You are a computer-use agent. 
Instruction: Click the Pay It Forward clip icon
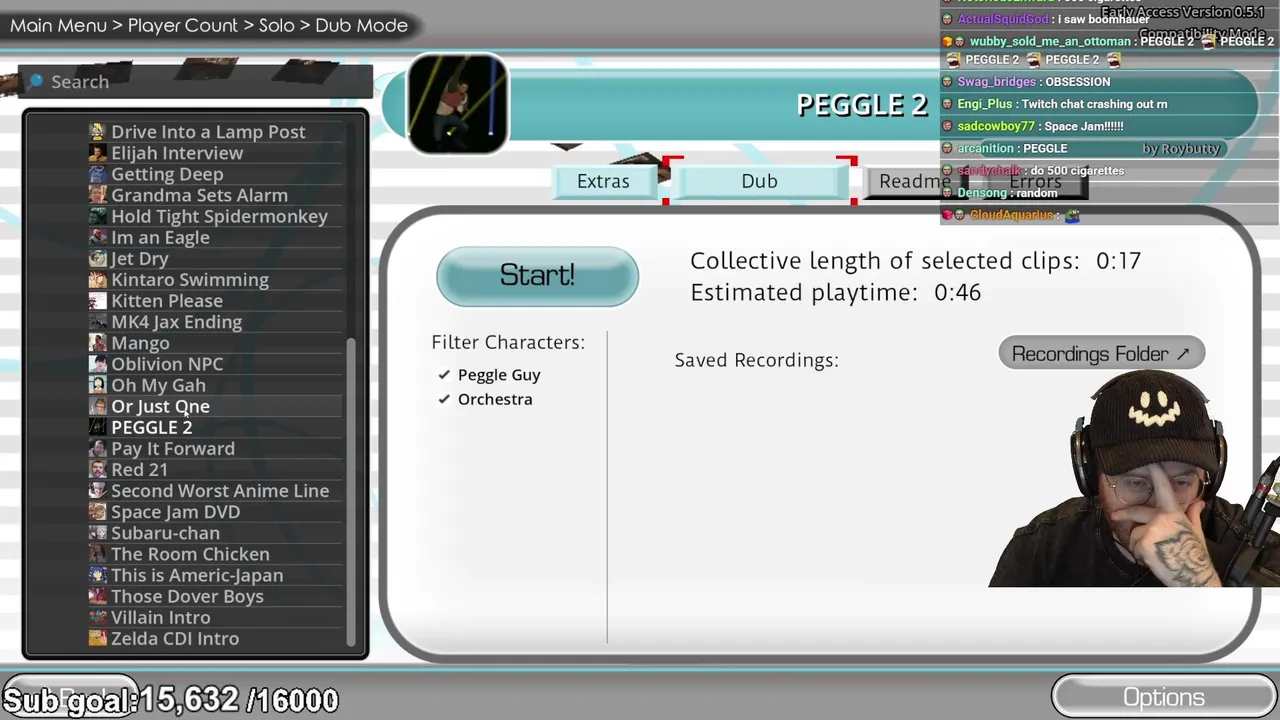(x=97, y=448)
